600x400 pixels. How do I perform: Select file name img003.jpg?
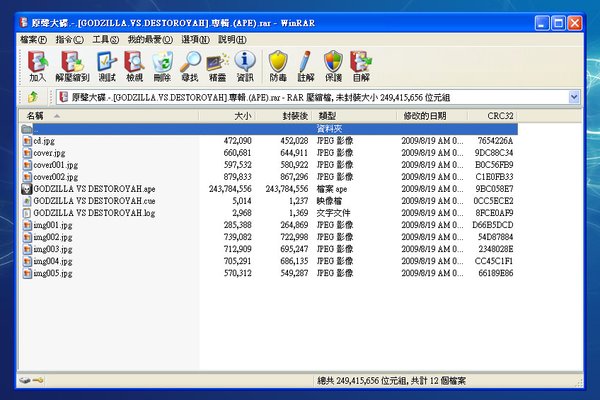point(53,249)
